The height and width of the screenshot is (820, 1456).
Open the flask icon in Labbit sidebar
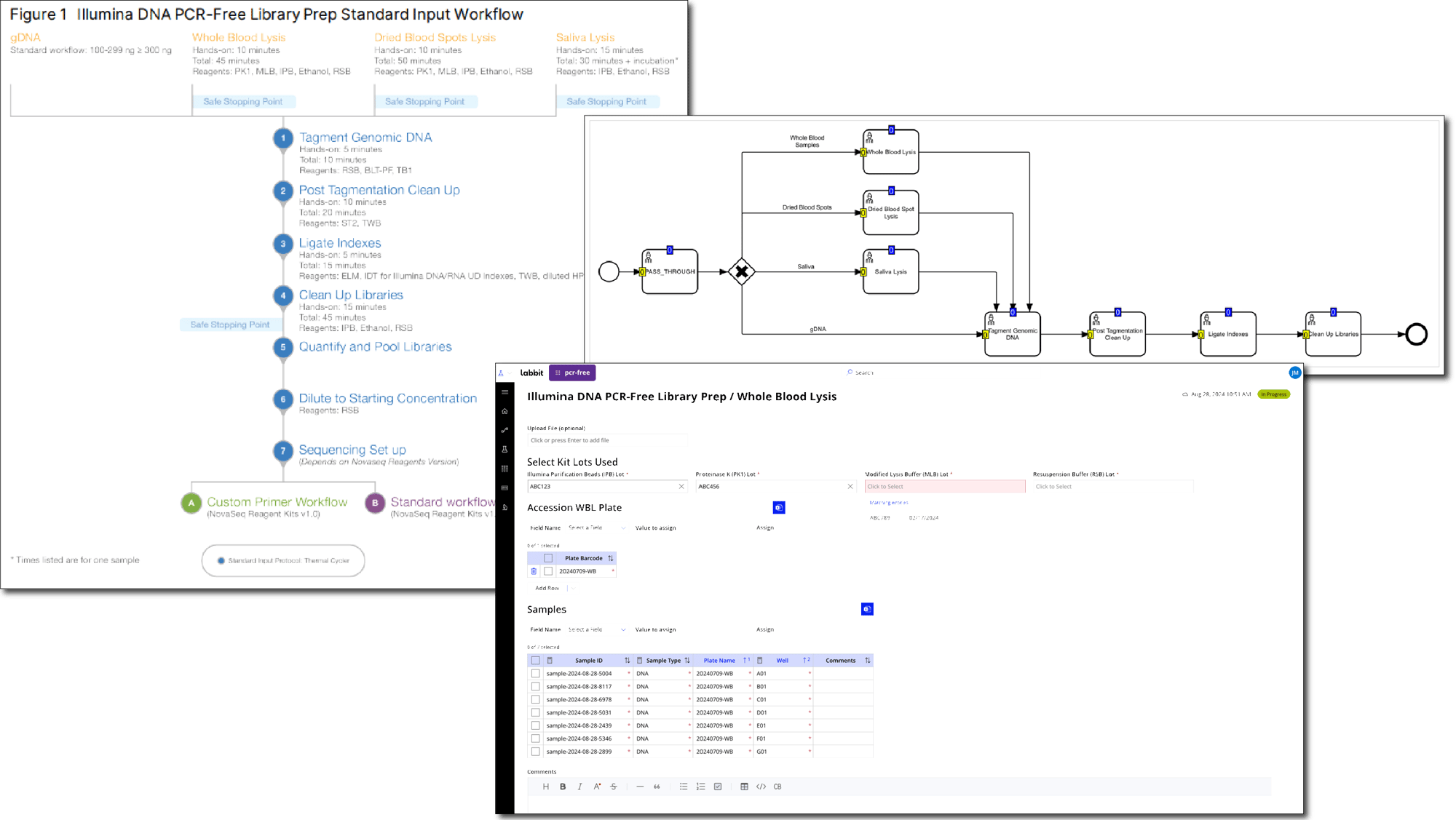click(505, 450)
